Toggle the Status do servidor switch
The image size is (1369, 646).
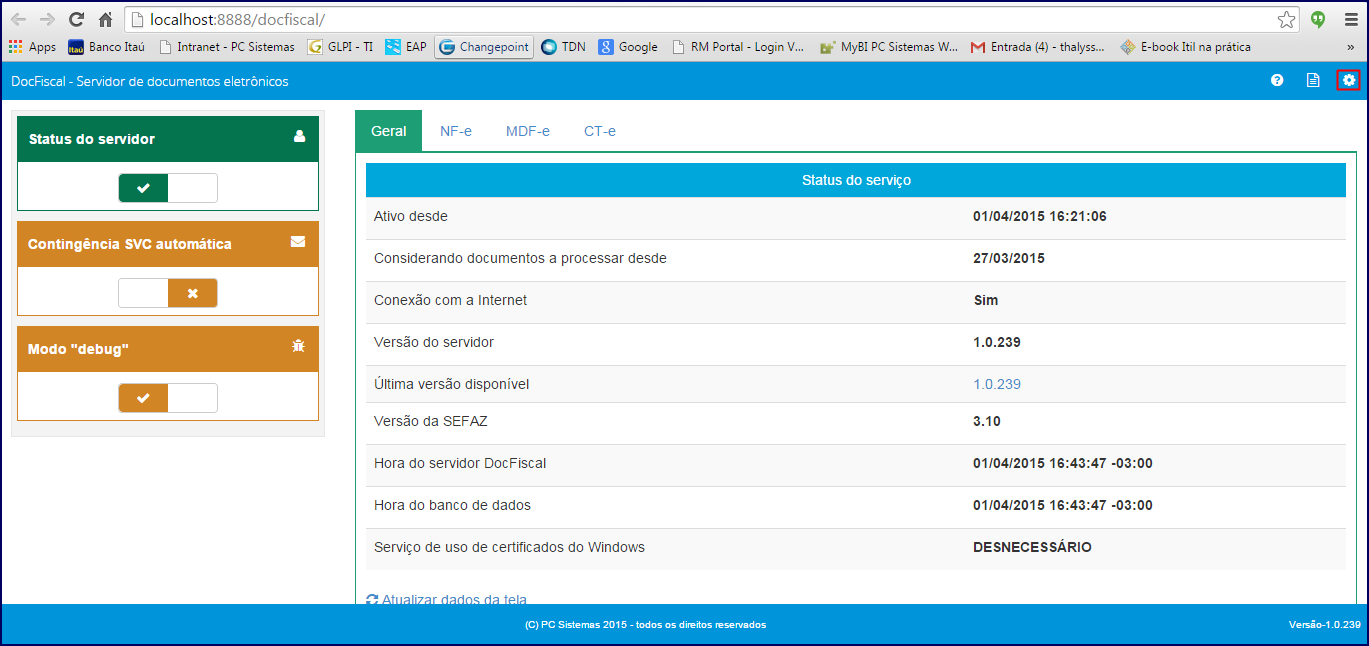coord(168,188)
